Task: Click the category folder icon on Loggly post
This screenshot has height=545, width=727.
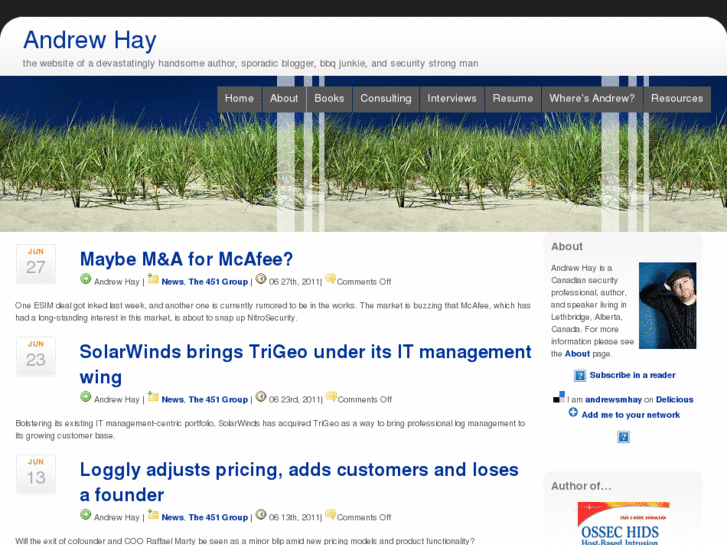Action: [153, 515]
